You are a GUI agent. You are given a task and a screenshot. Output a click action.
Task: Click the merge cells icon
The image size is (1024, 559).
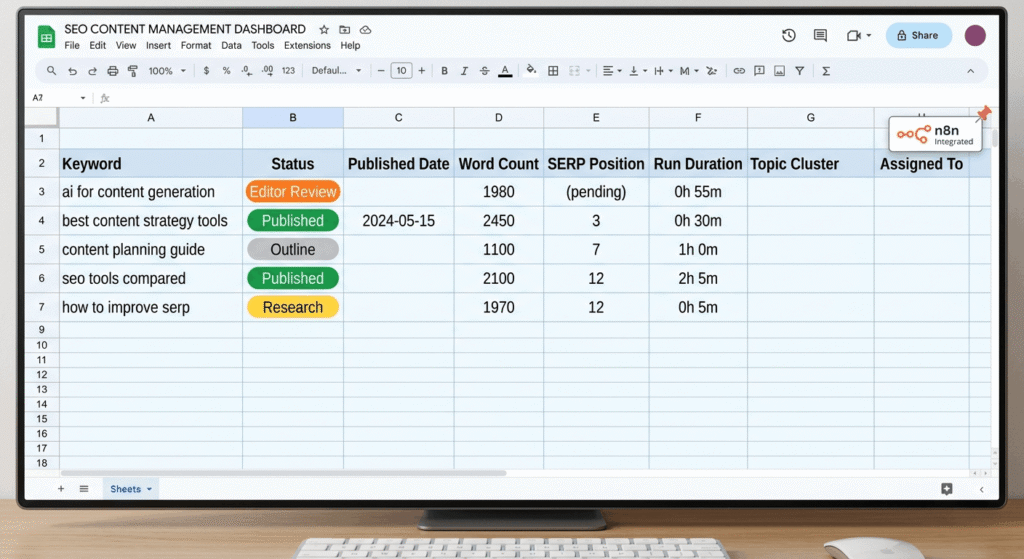[574, 71]
